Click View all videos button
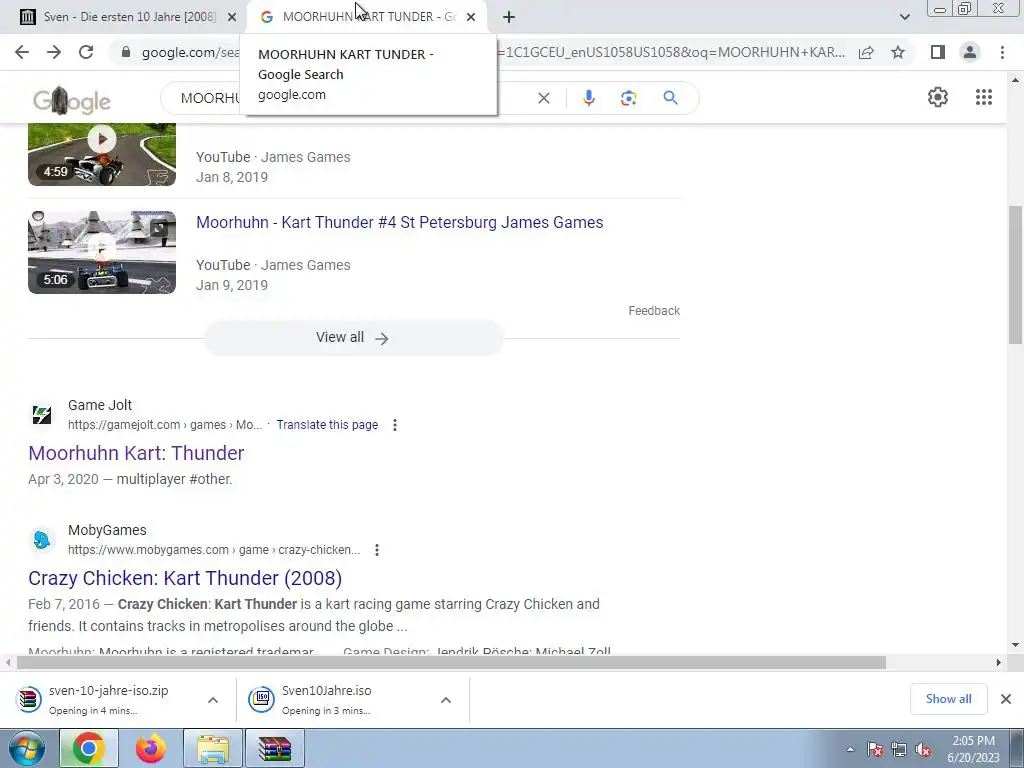 click(353, 338)
